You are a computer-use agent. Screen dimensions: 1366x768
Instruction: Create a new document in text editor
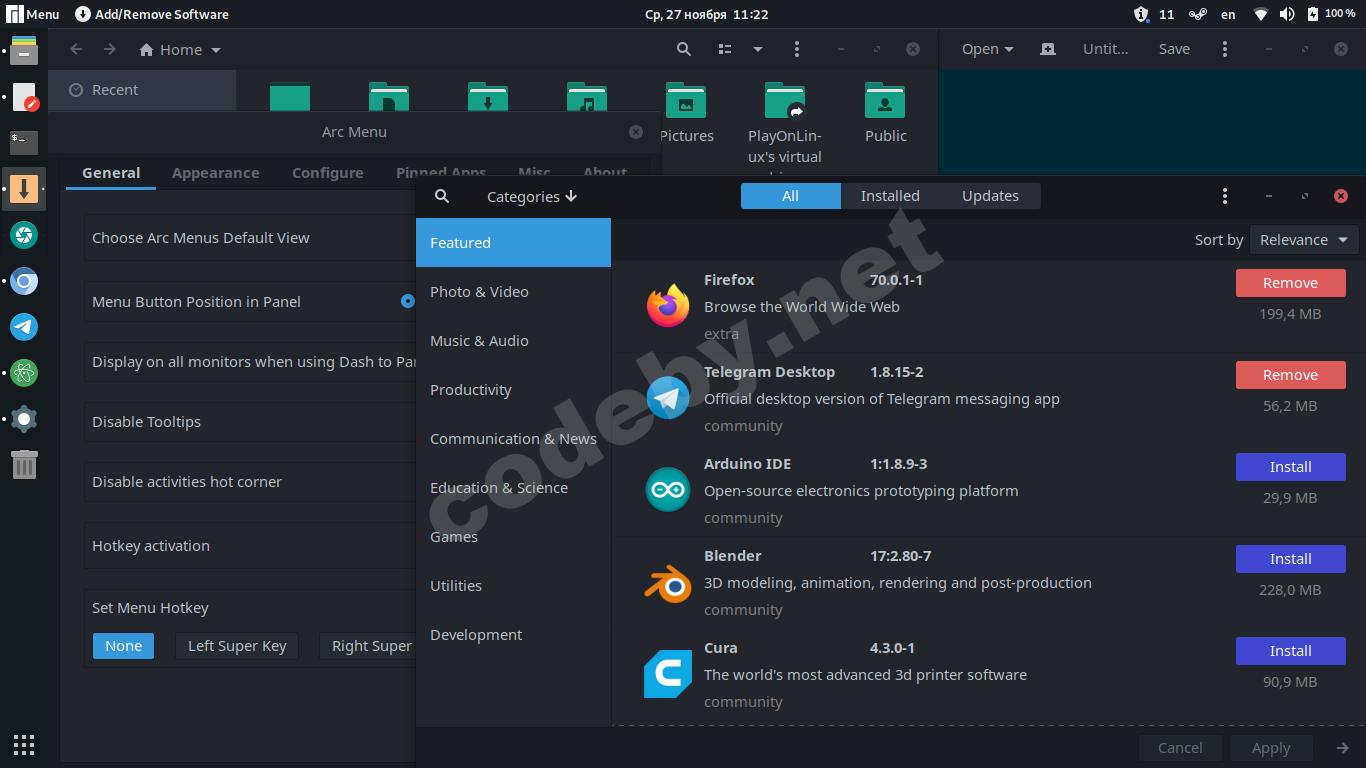click(1048, 49)
